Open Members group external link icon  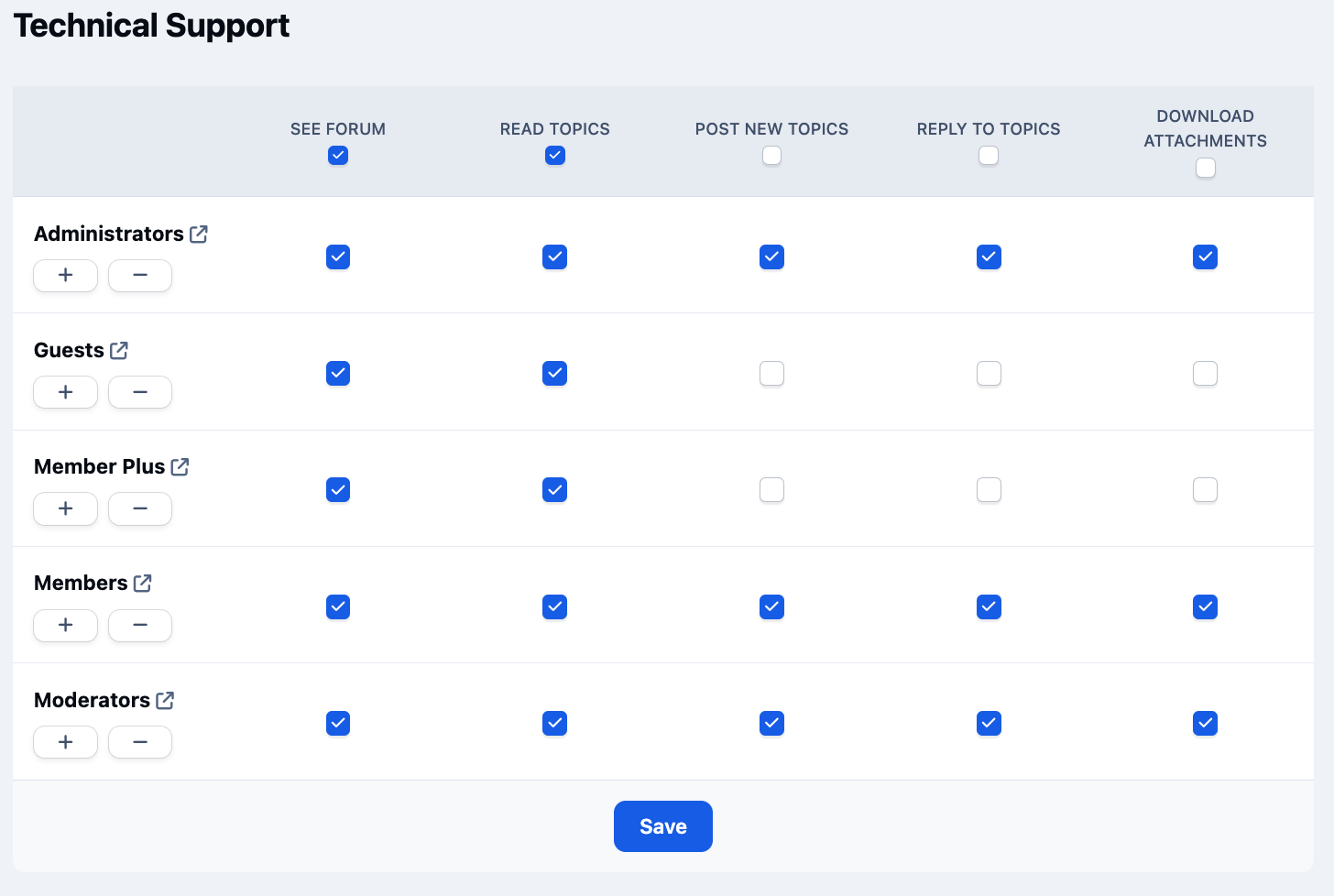coord(143,584)
